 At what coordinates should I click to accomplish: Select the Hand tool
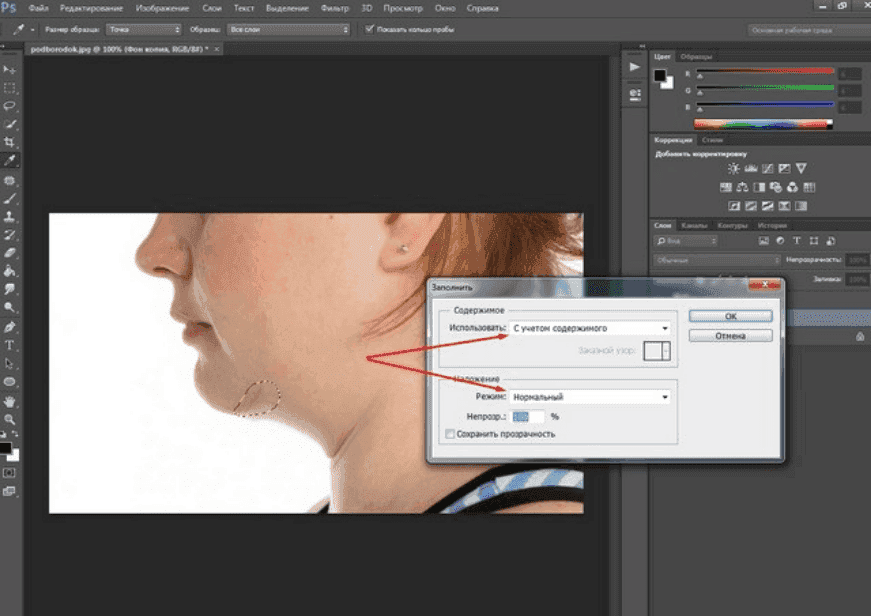click(x=9, y=400)
